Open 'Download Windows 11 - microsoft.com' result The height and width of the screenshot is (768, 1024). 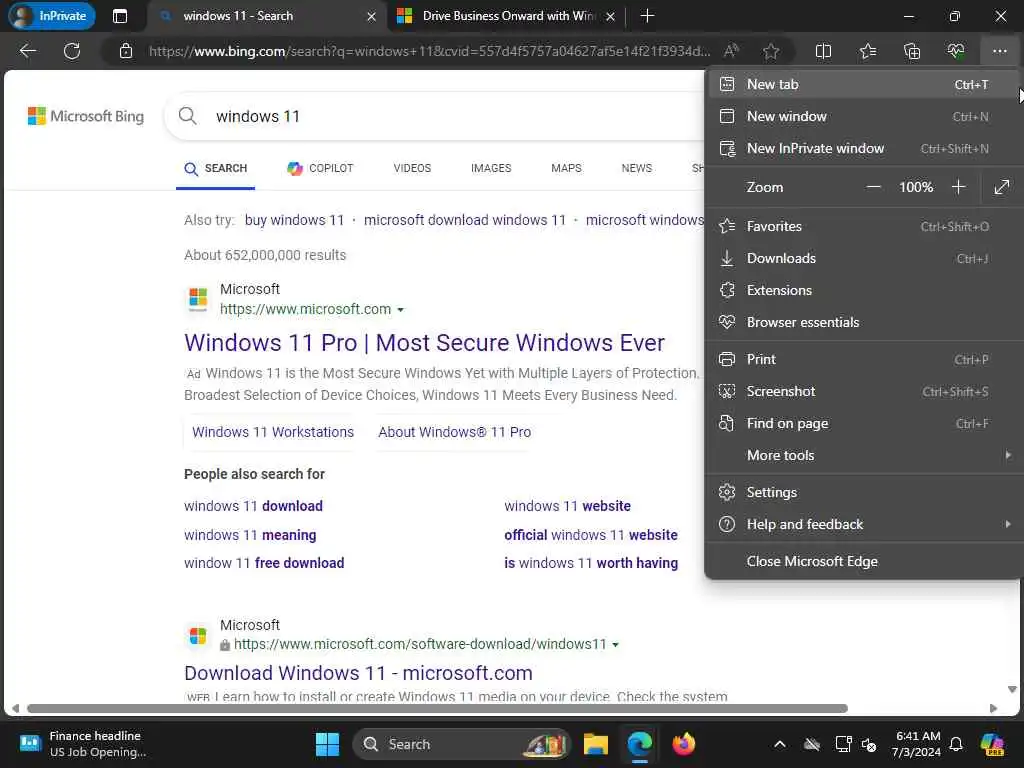pyautogui.click(x=359, y=673)
